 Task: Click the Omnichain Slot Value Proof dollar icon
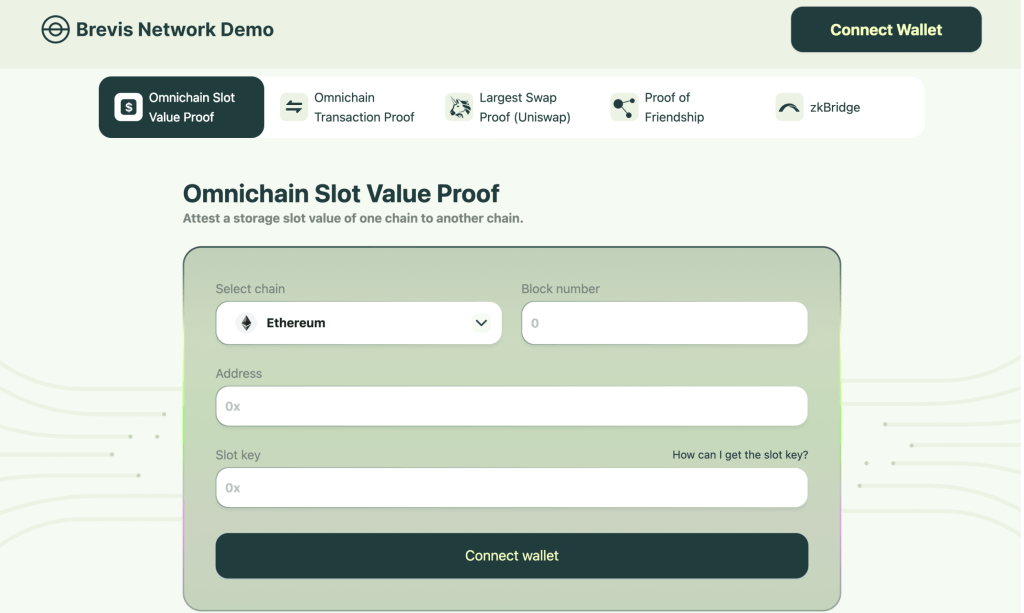coord(128,107)
